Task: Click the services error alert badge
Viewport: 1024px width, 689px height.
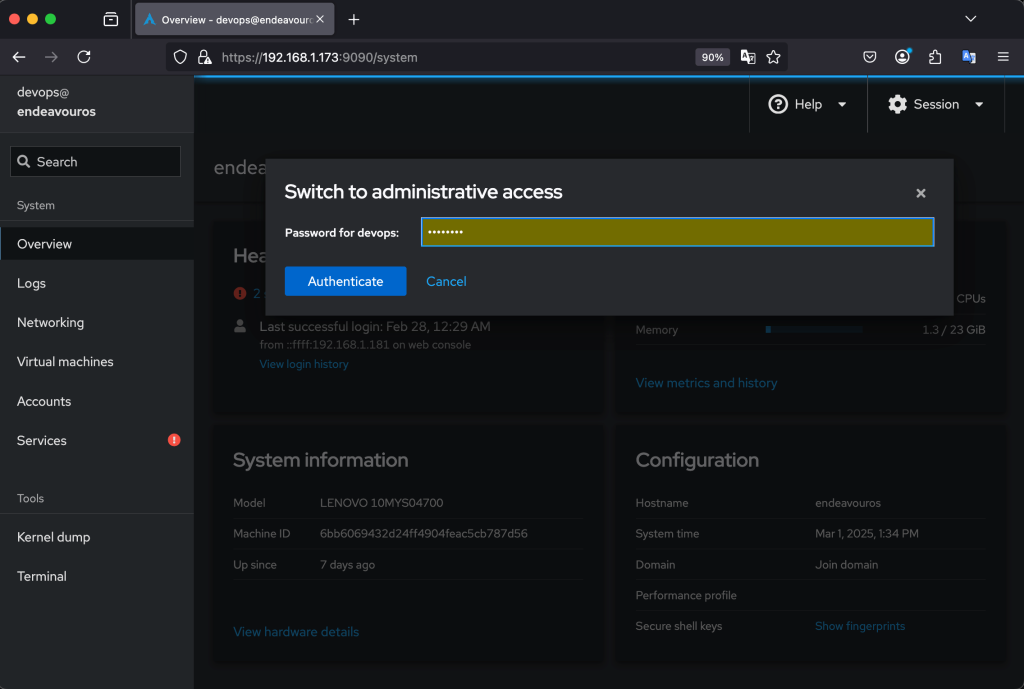Action: click(174, 440)
